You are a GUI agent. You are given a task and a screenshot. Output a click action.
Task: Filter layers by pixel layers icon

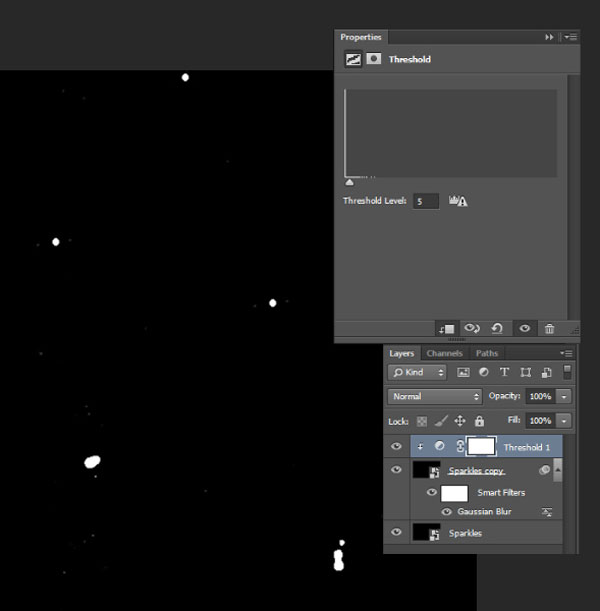click(463, 373)
